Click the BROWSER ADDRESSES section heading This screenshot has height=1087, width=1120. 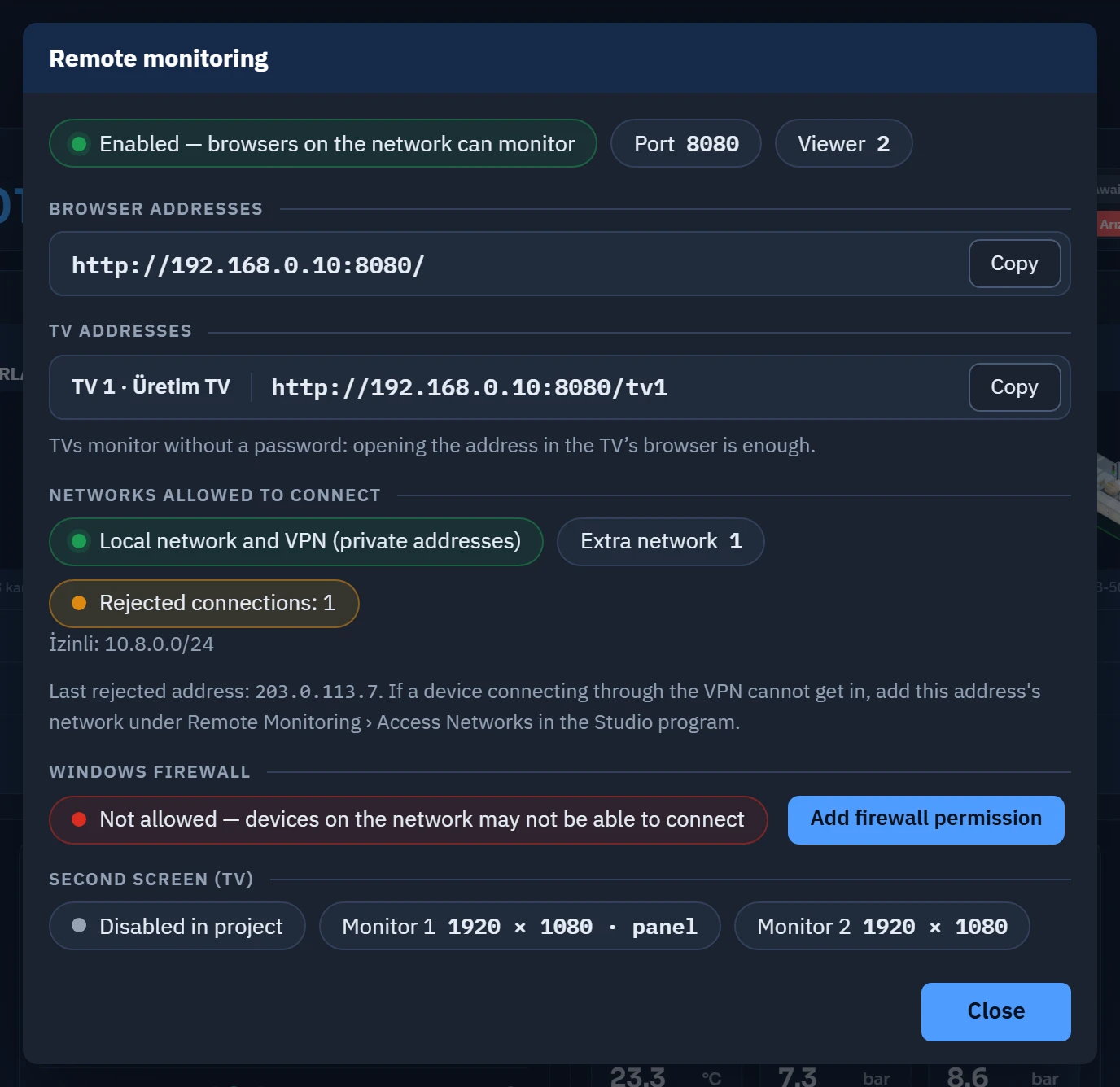click(x=155, y=209)
